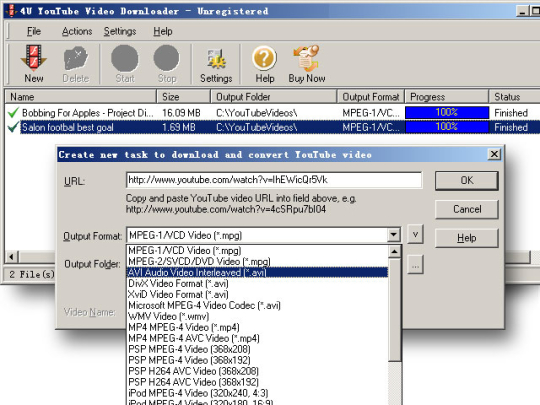This screenshot has width=540, height=405.
Task: Open the File menu
Action: point(34,31)
